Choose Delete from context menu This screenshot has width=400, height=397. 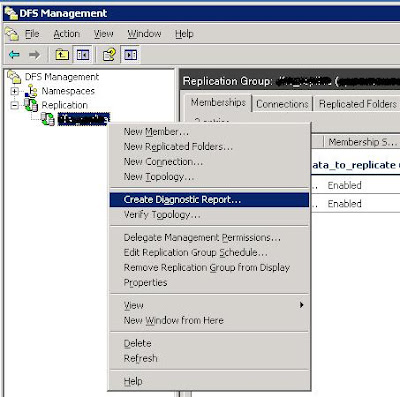[209, 343]
